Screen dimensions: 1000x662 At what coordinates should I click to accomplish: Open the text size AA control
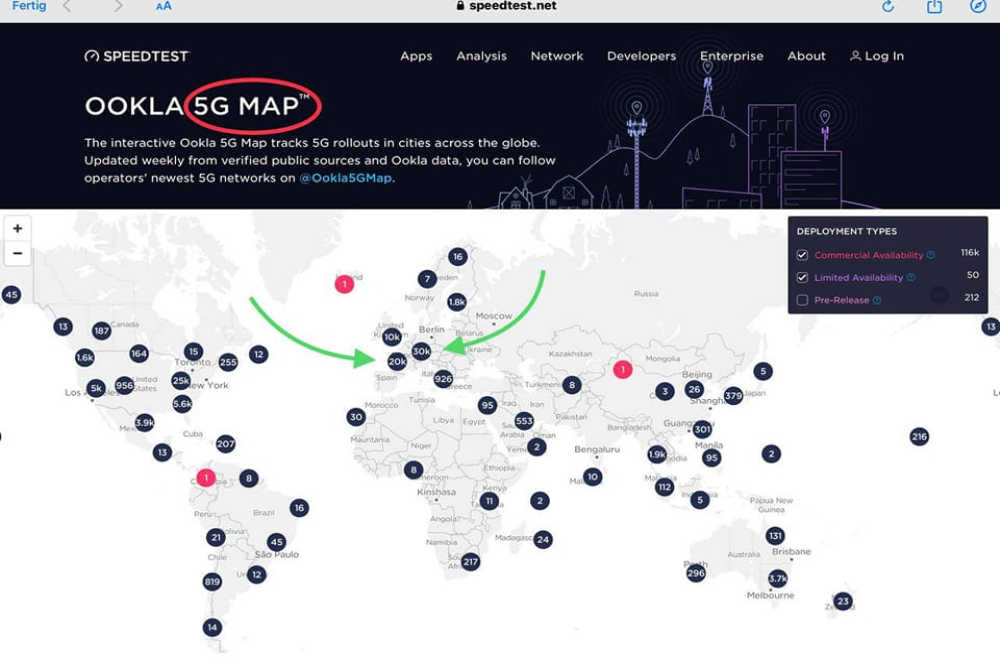point(163,6)
